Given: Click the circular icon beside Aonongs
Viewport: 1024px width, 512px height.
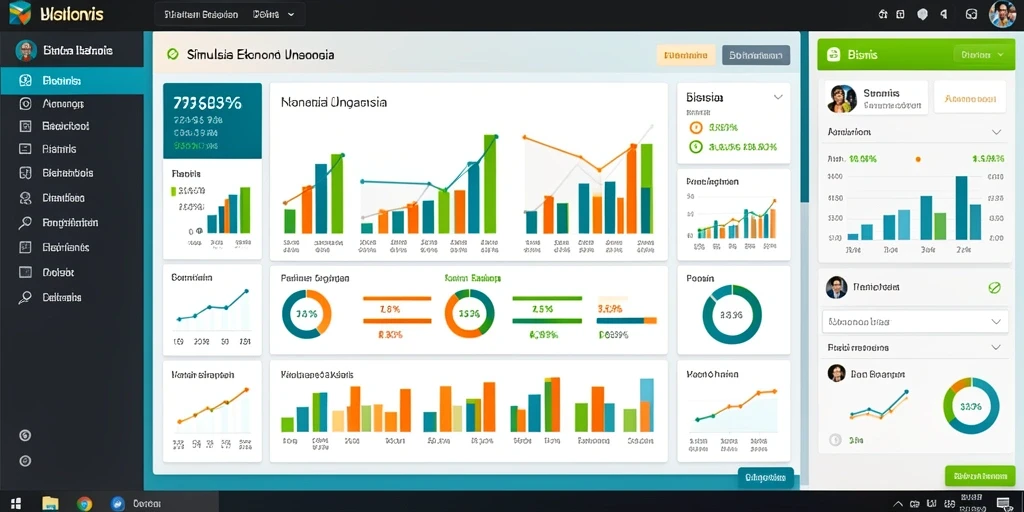Looking at the screenshot, I should point(25,103).
